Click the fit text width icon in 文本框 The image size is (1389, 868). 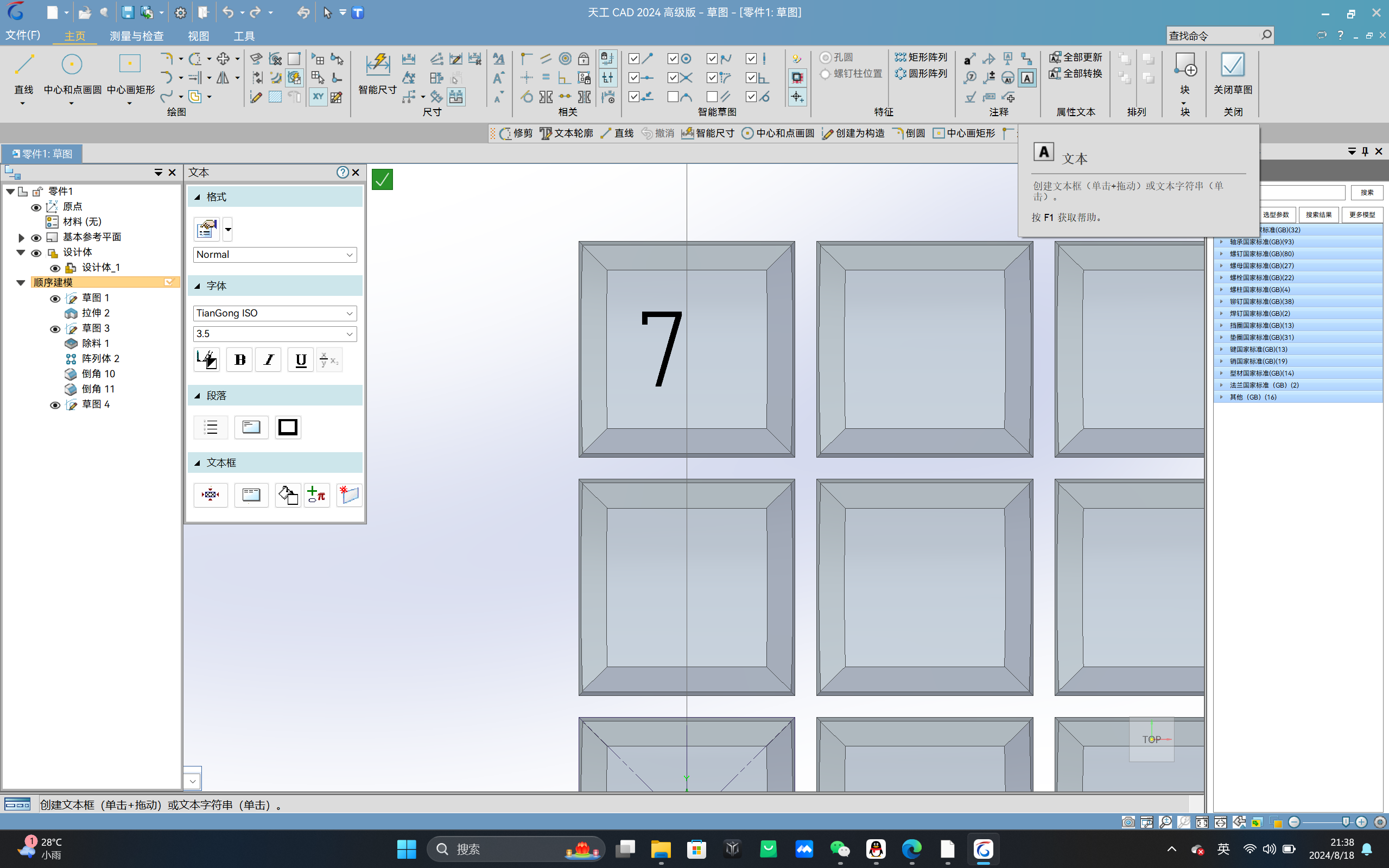[x=211, y=495]
